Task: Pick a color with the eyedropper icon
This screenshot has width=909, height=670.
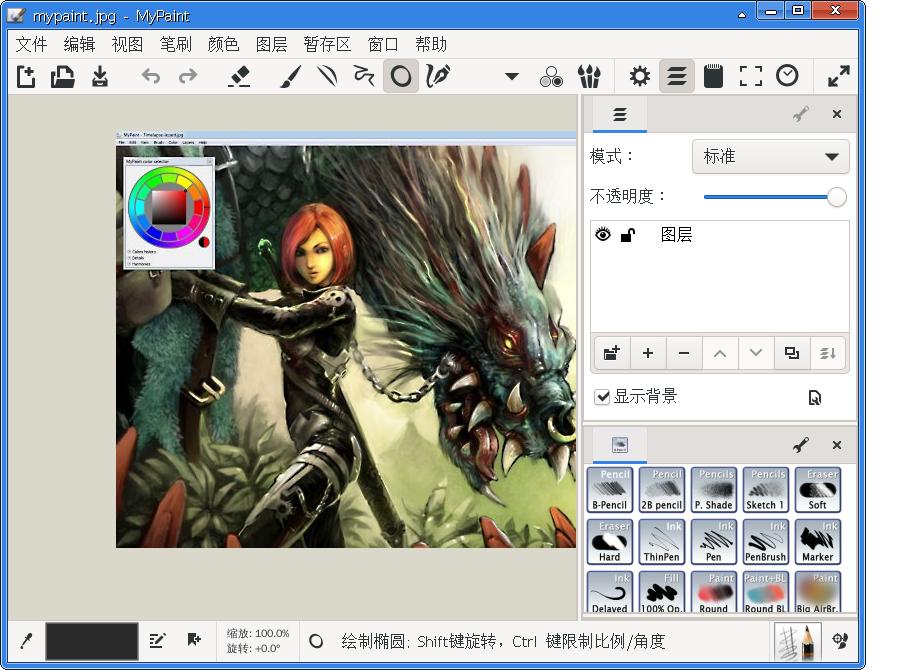Action: click(26, 641)
